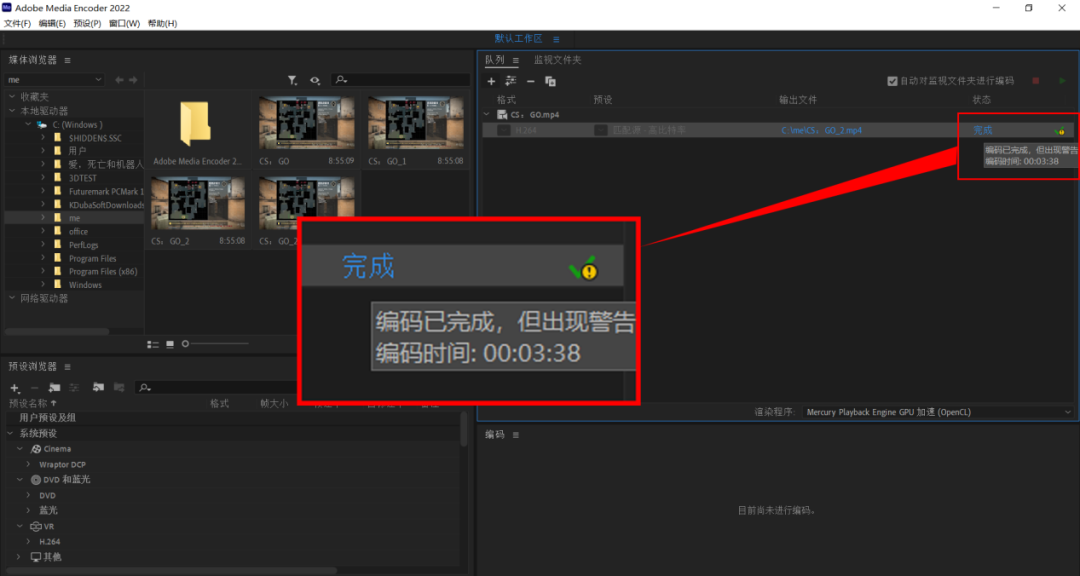Open the 编辑(E) menu
This screenshot has width=1080, height=576.
52,23
